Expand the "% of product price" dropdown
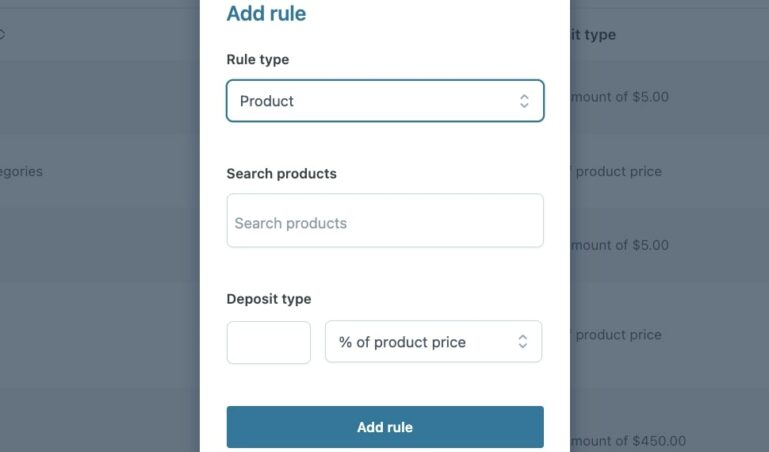Screen dimensions: 769x452 pos(433,342)
